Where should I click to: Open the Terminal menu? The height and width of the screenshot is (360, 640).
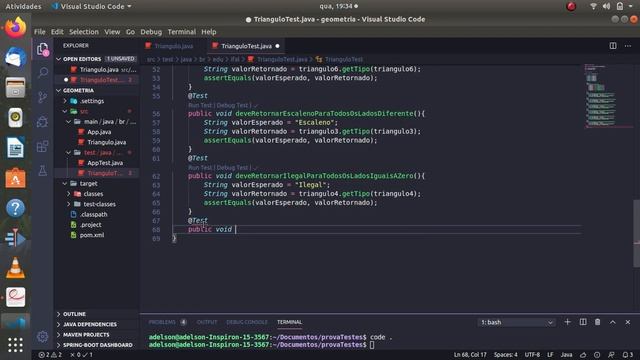pos(182,32)
